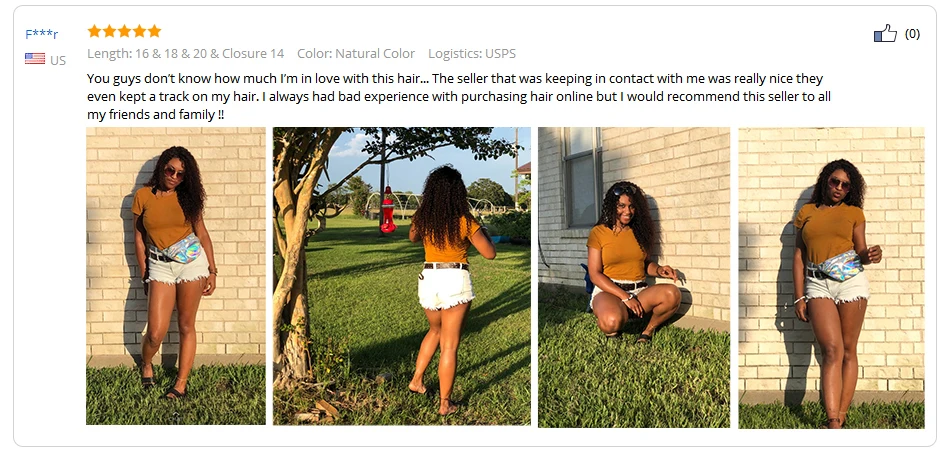Click the fourth rating star
The height and width of the screenshot is (459, 950).
pyautogui.click(x=139, y=31)
